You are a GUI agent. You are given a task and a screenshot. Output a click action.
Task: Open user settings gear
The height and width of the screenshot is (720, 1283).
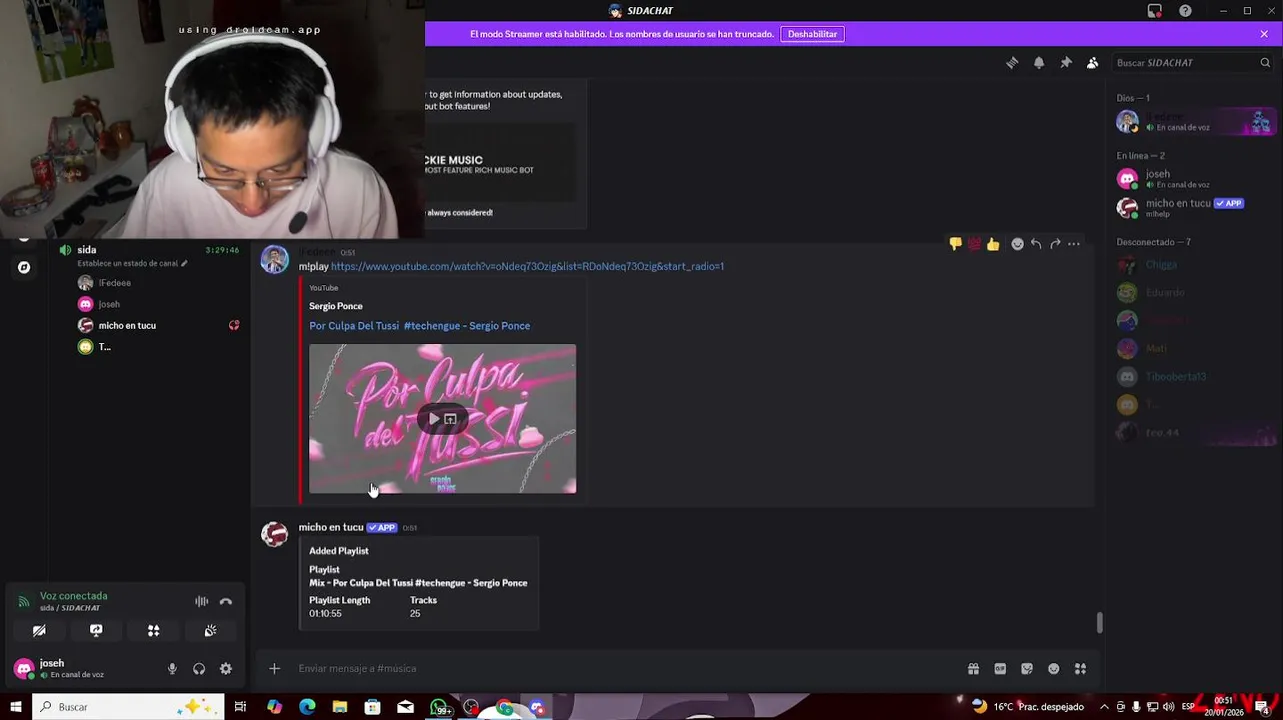(x=226, y=669)
